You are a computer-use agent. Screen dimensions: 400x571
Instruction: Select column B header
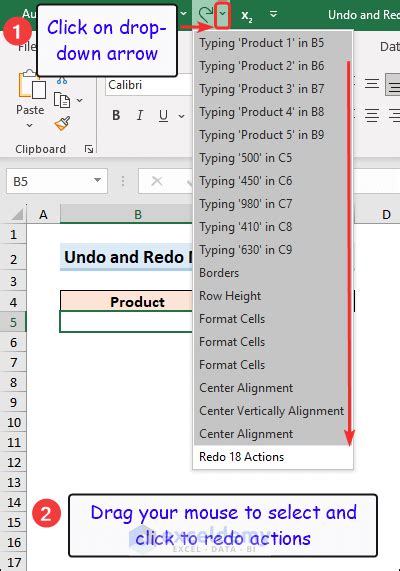126,214
